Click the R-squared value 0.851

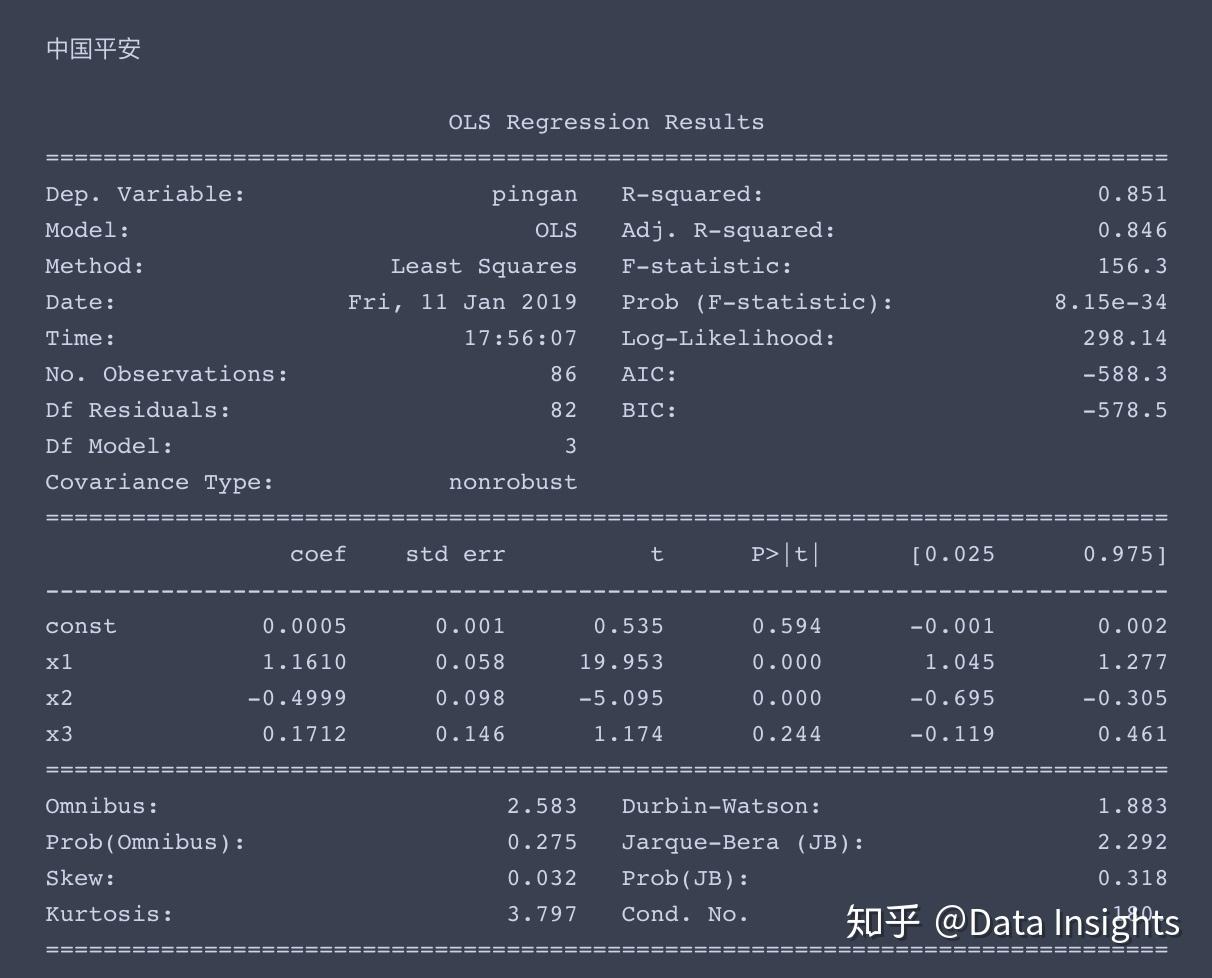pyautogui.click(x=1134, y=193)
